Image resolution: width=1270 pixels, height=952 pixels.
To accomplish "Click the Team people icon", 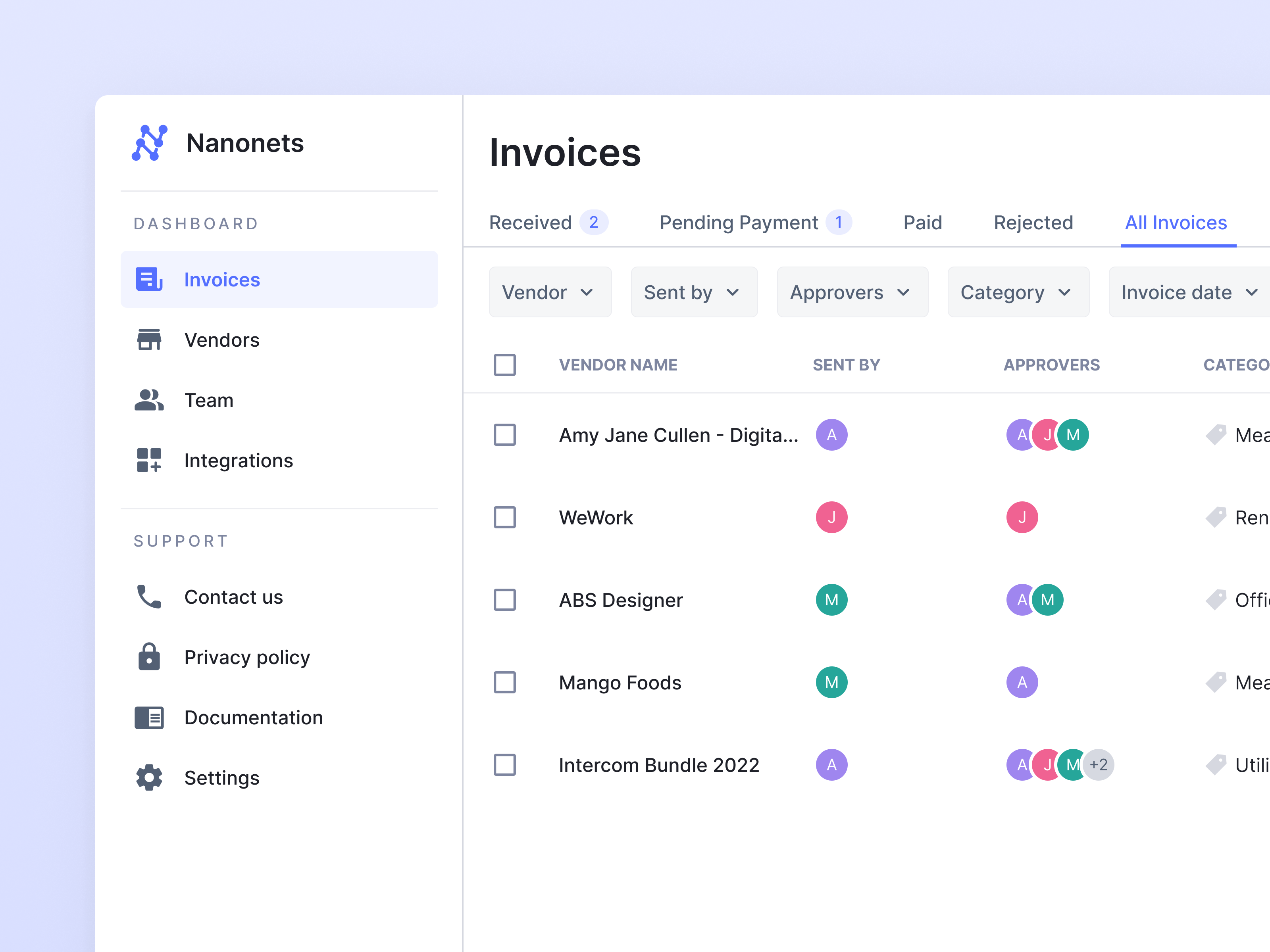I will (x=149, y=400).
